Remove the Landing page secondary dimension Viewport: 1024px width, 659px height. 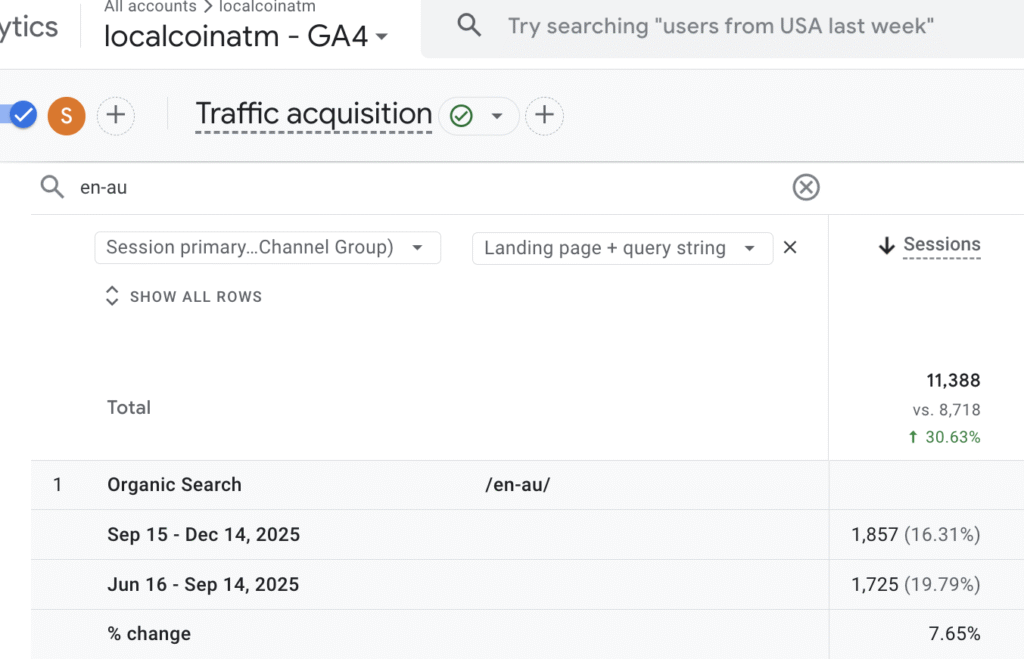click(790, 248)
